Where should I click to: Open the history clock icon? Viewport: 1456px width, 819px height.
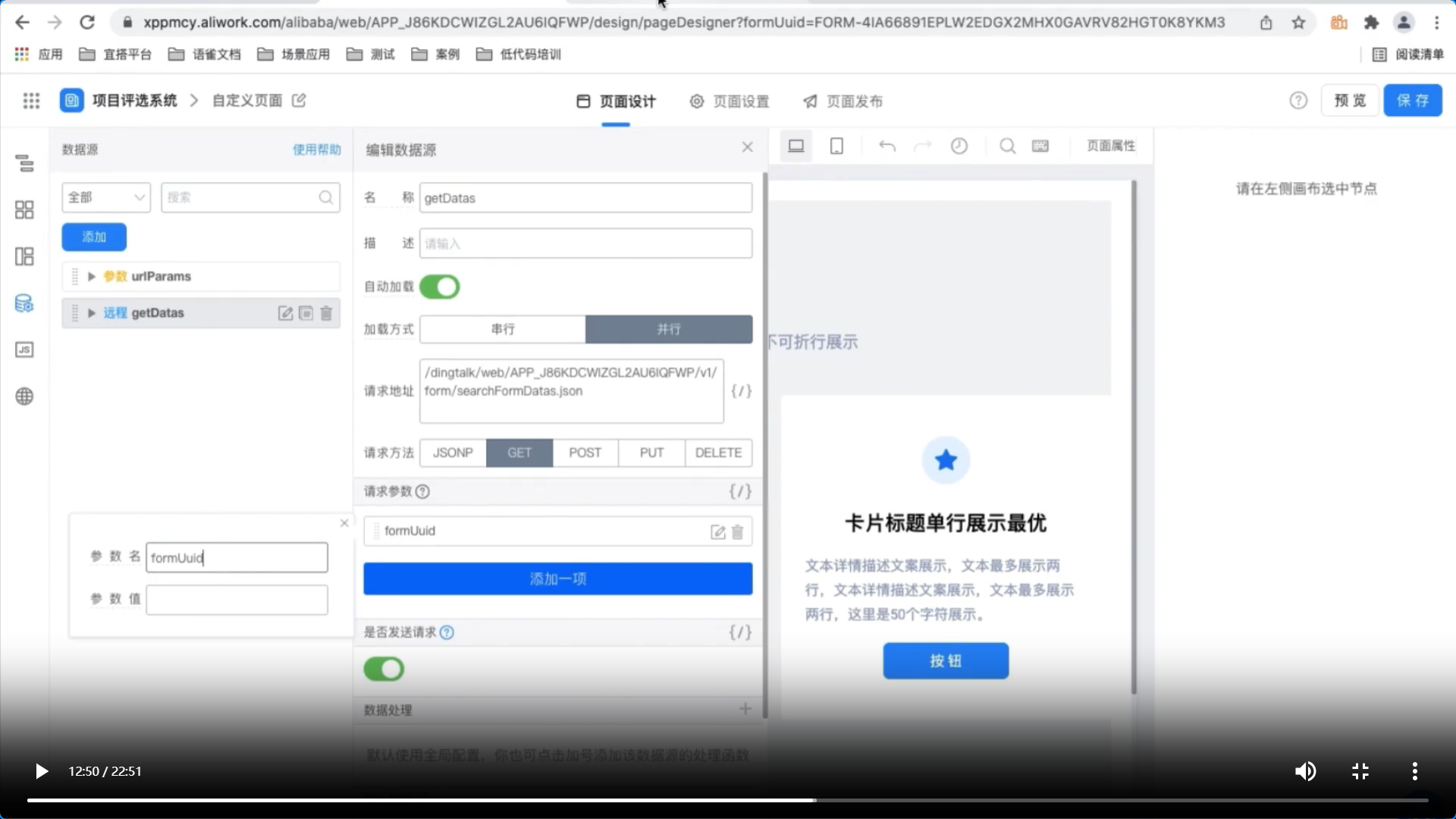click(x=959, y=146)
